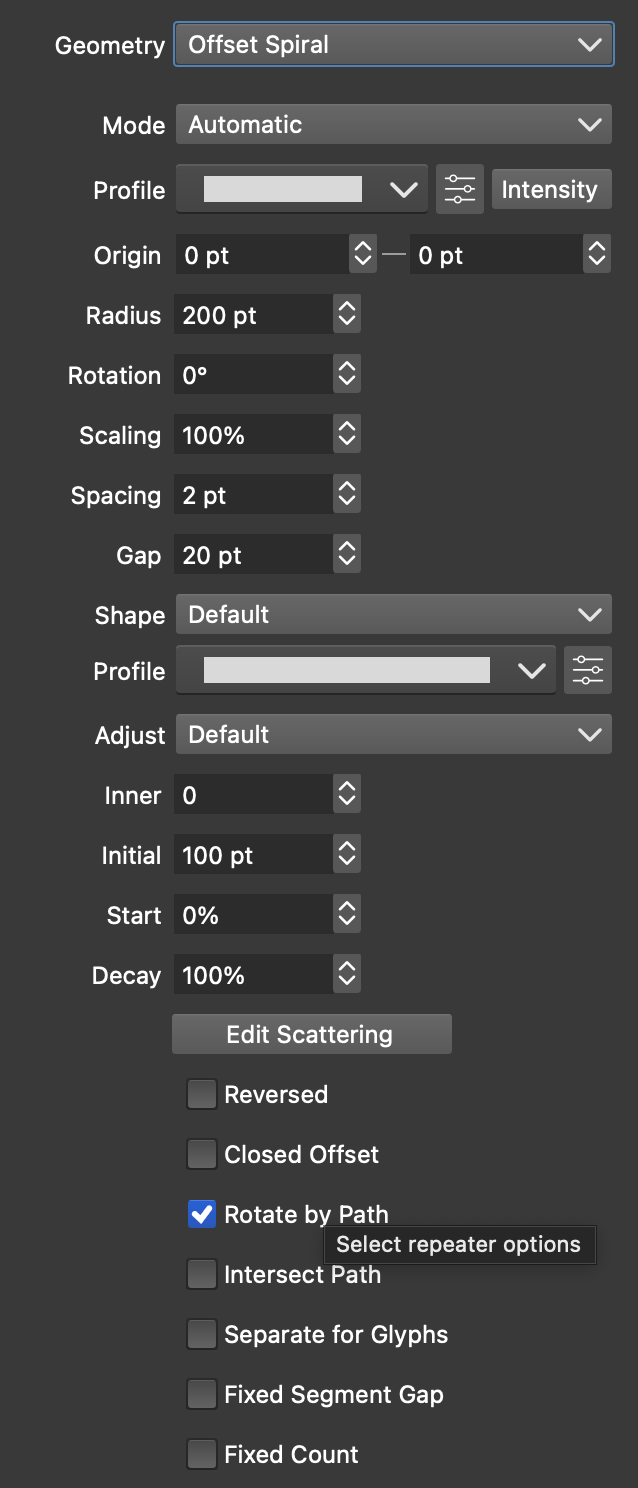Open the upper Profile curve swatch dropdown
This screenshot has height=1488, width=638.
[302, 189]
